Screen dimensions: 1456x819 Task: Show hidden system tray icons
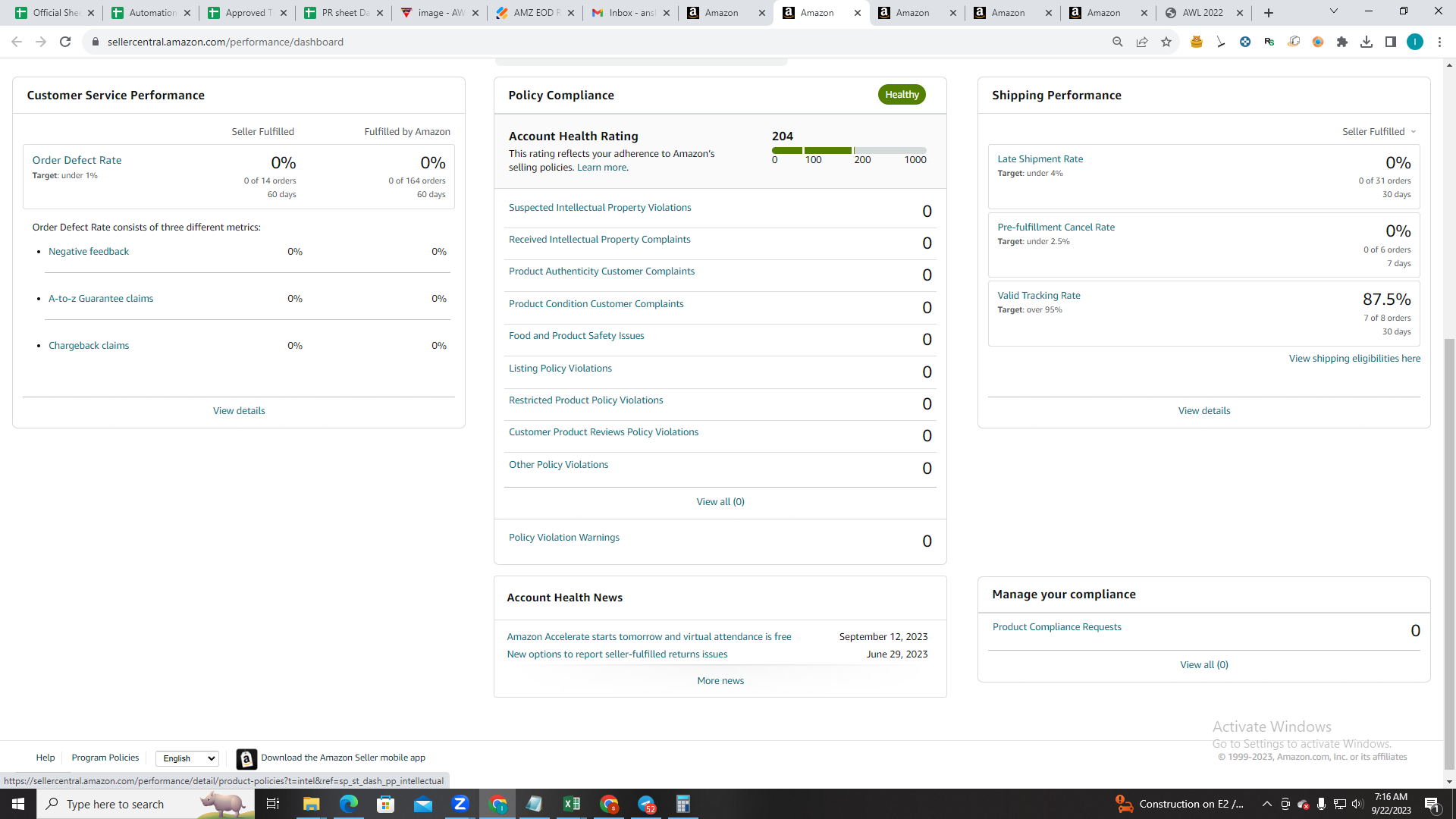[1266, 804]
